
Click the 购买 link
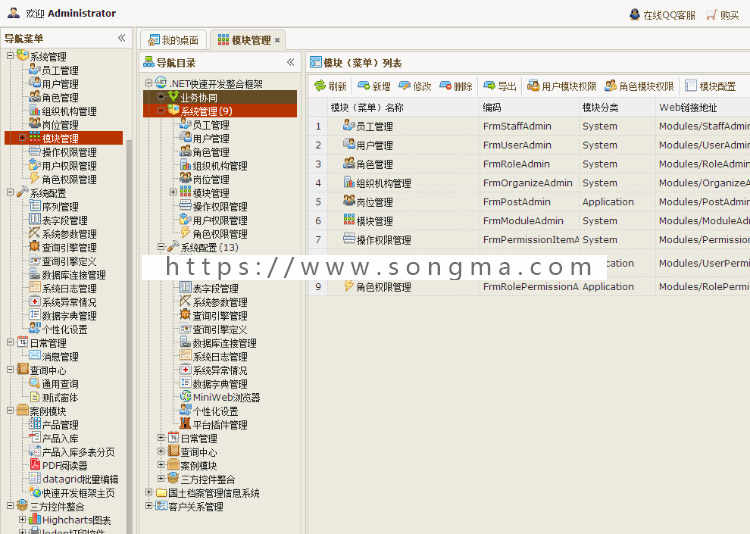(x=723, y=15)
